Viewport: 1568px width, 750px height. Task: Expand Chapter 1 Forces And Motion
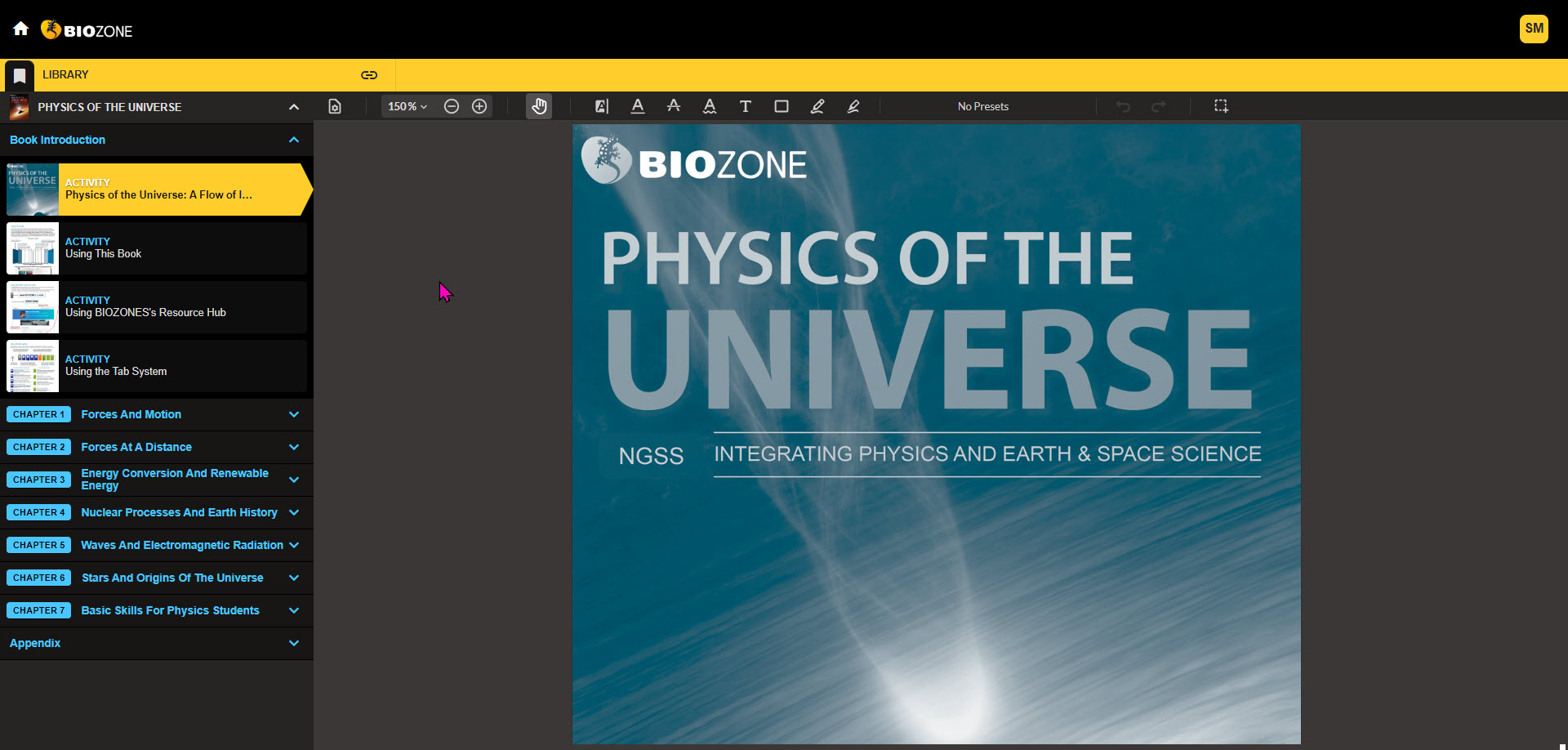[x=294, y=414]
